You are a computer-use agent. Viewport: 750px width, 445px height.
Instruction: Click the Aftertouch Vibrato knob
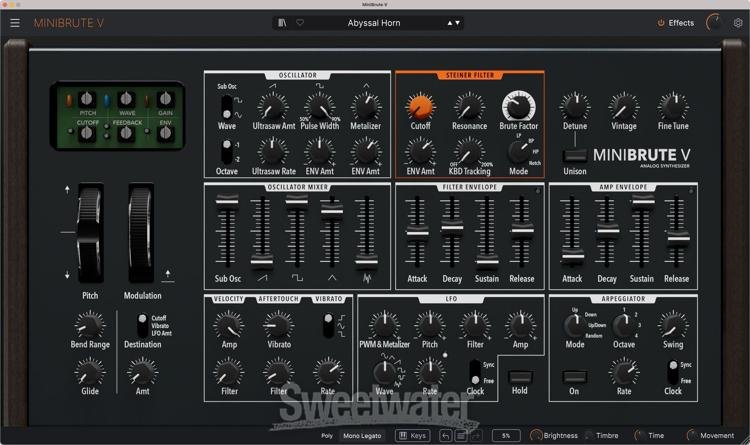278,325
